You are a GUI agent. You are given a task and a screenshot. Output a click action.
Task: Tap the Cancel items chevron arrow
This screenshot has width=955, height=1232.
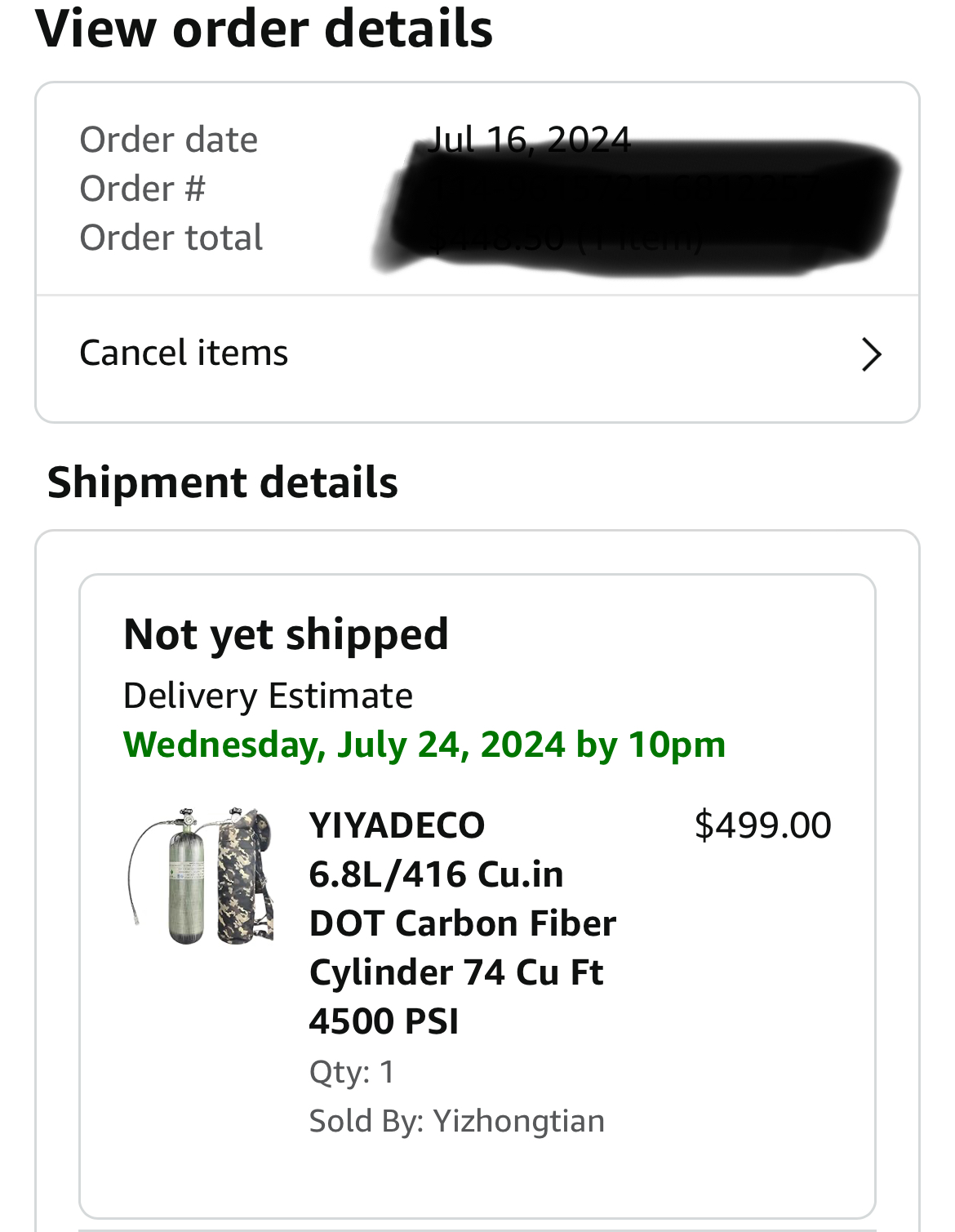click(x=872, y=354)
